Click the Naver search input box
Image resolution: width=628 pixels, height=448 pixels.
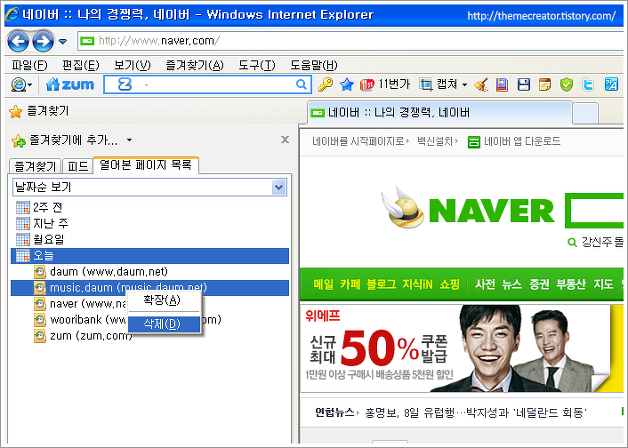pos(595,211)
